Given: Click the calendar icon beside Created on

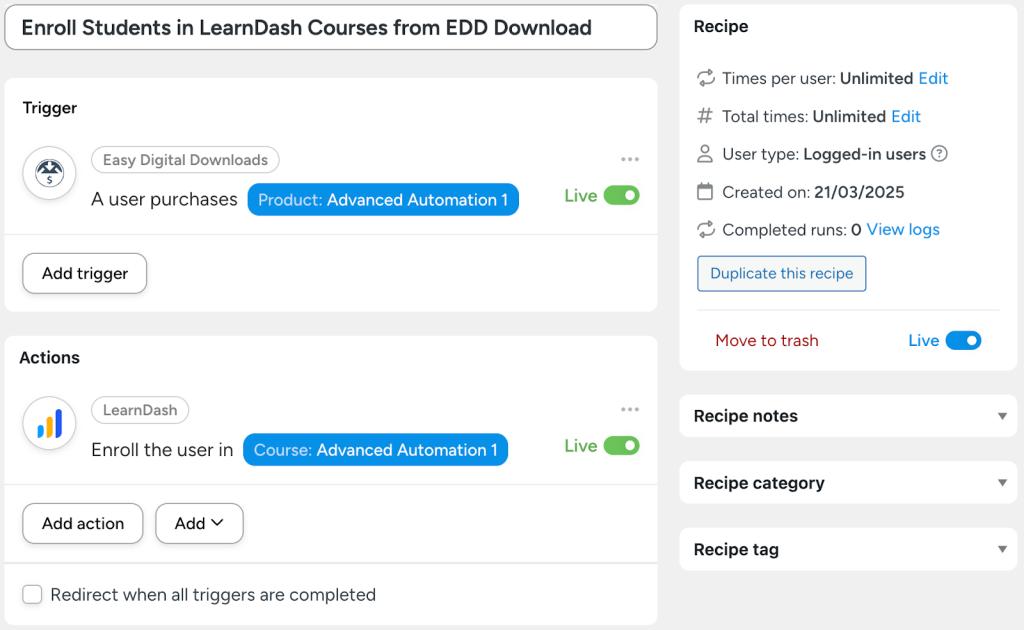Looking at the screenshot, I should click(x=706, y=191).
